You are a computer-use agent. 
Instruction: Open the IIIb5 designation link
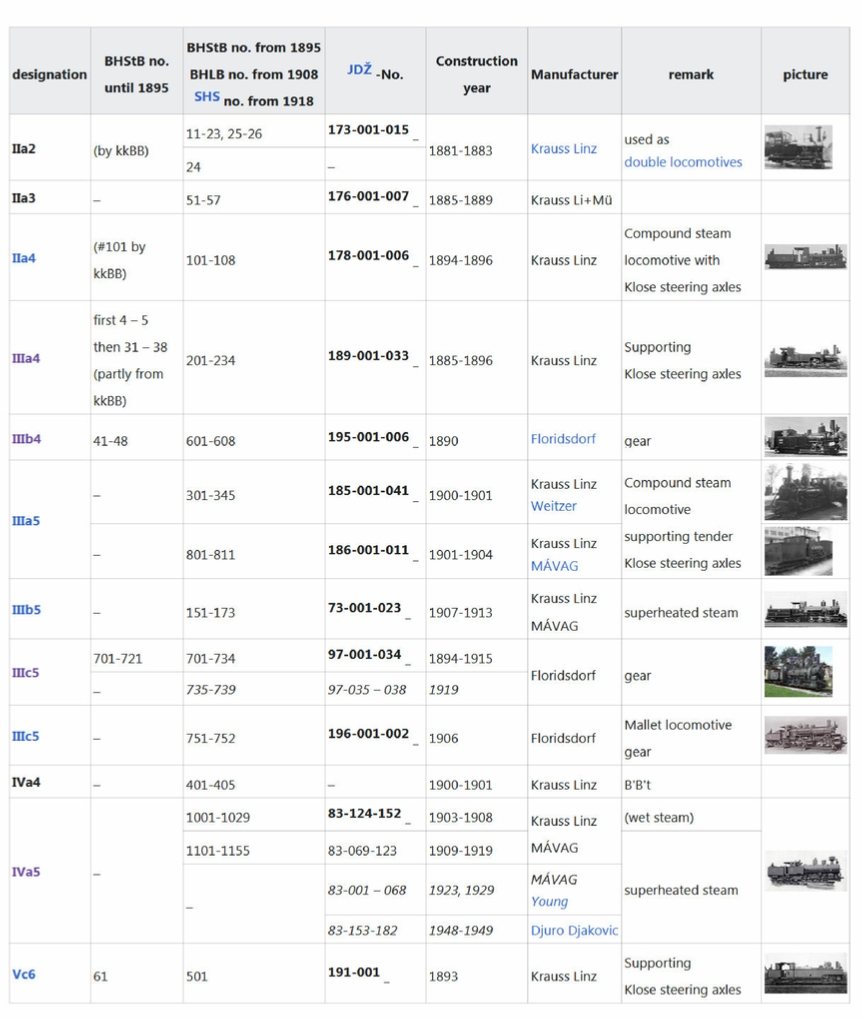click(x=26, y=610)
